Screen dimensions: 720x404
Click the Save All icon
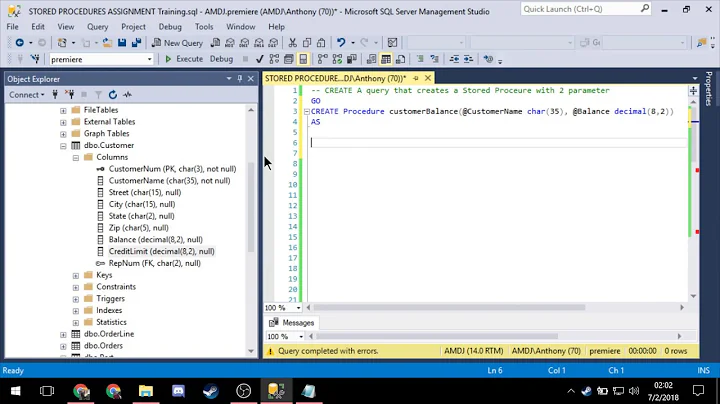point(136,43)
